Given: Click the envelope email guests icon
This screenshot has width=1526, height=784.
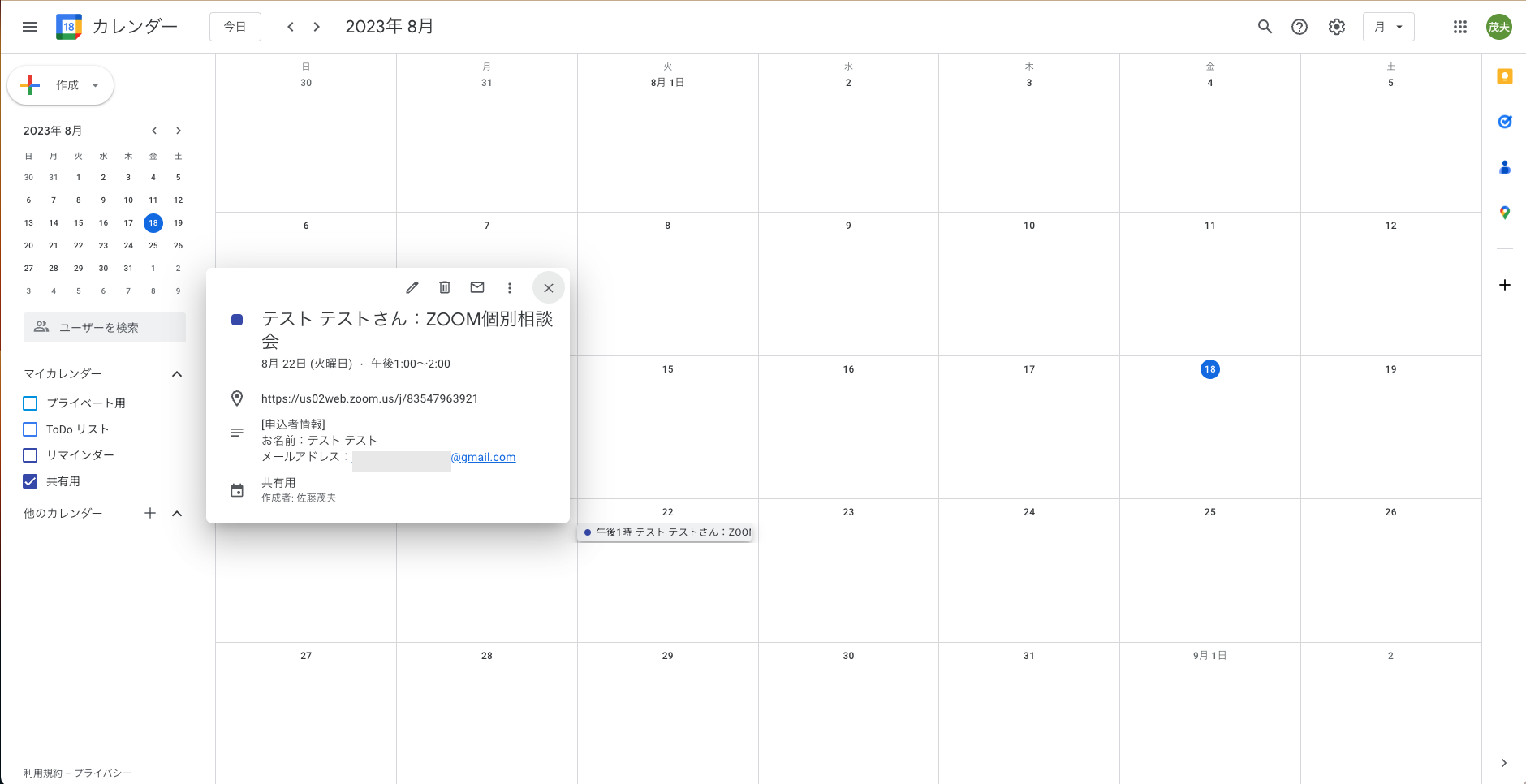Looking at the screenshot, I should click(x=477, y=287).
